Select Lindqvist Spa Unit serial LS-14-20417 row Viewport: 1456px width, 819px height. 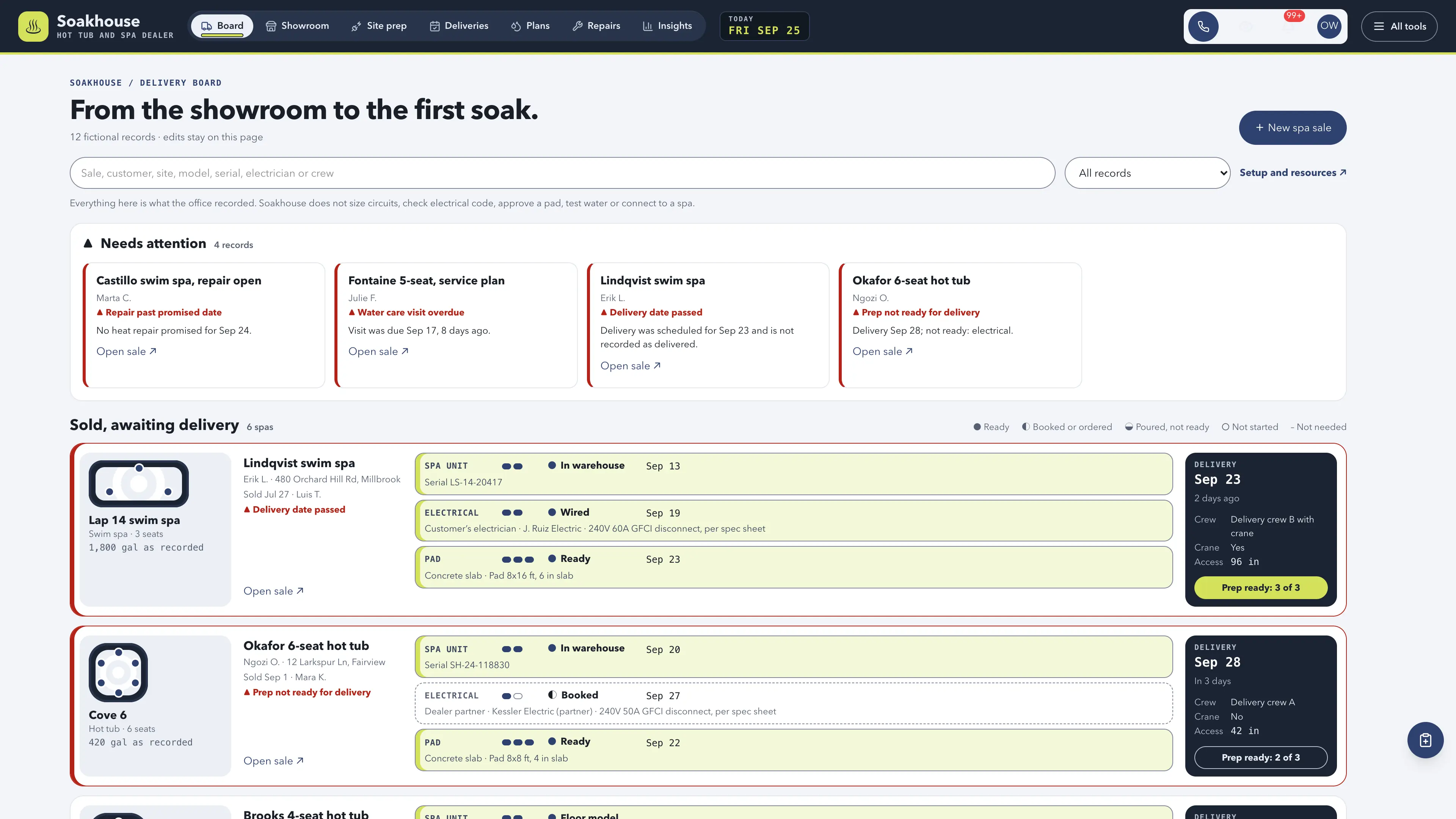tap(794, 474)
